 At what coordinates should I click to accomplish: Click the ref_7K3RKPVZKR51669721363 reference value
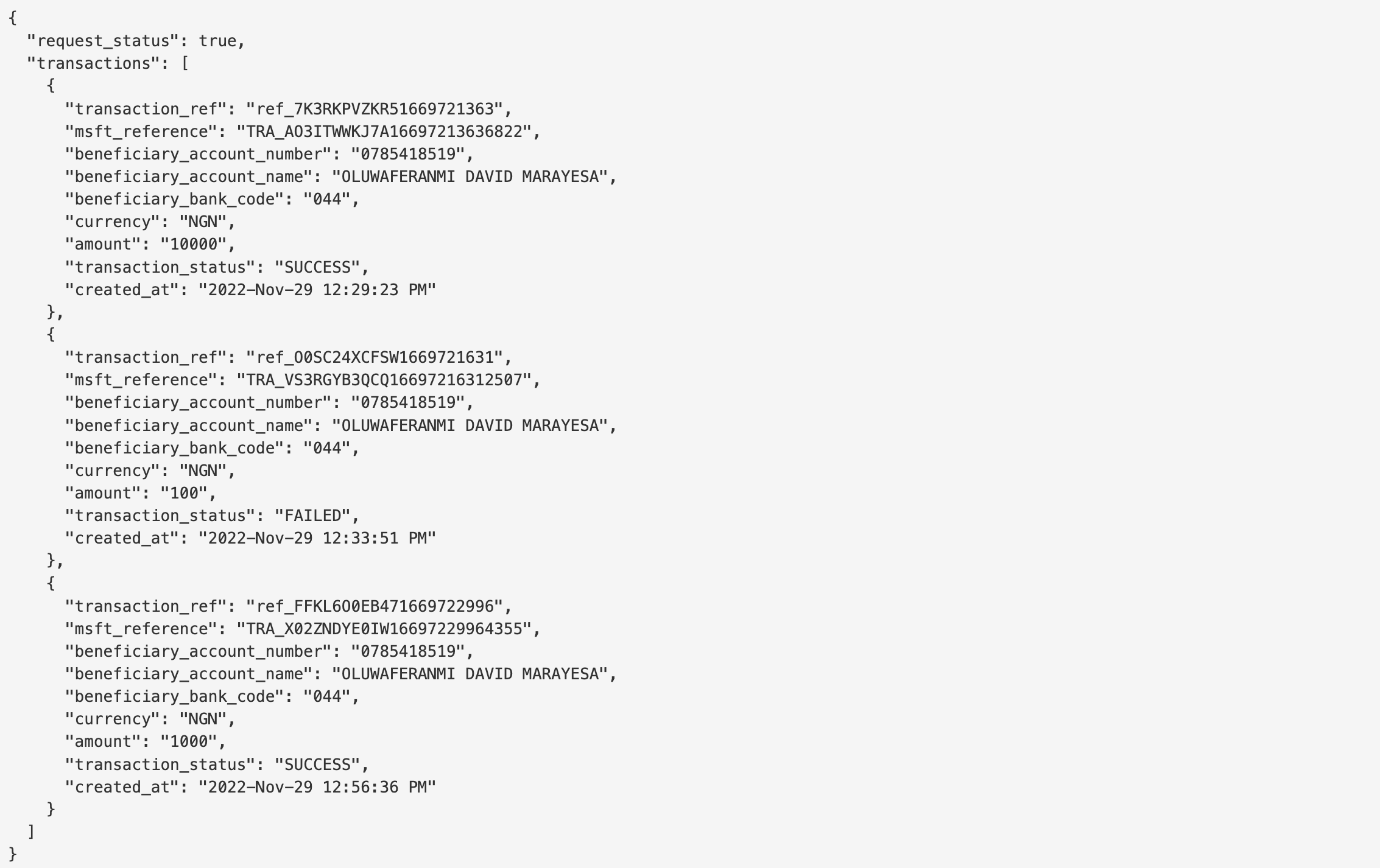pos(375,109)
